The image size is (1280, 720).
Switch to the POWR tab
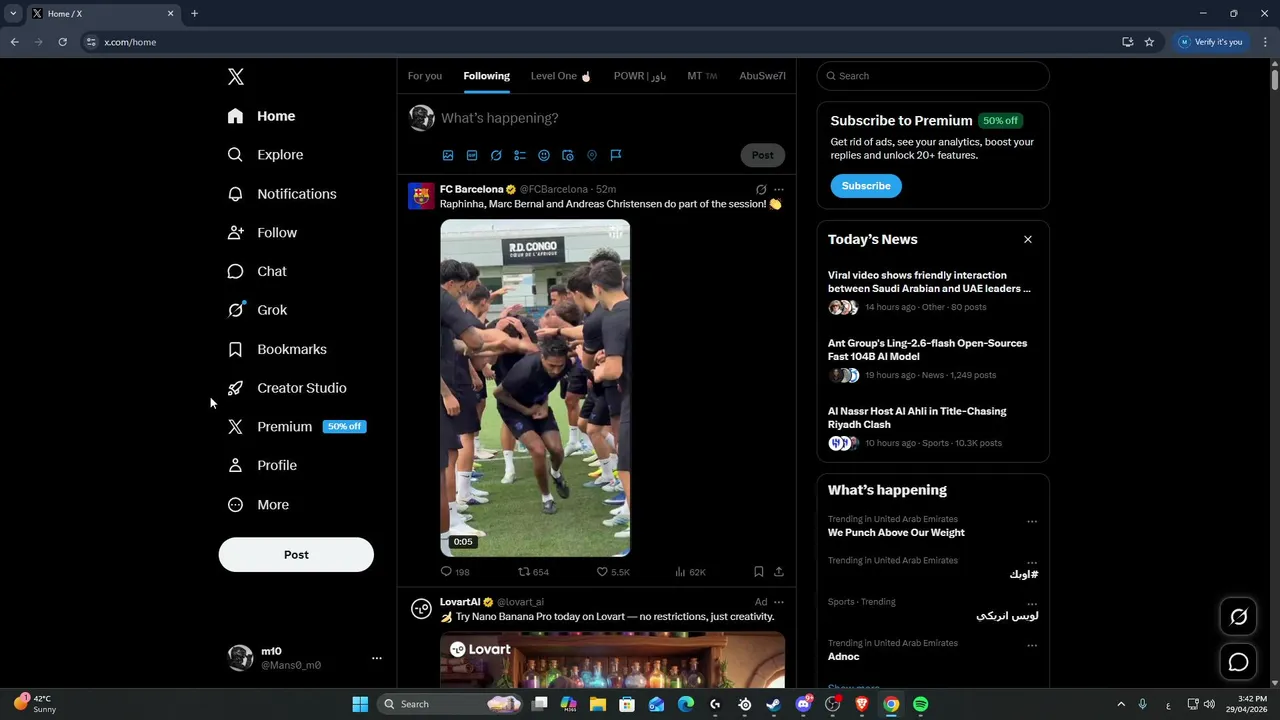tap(640, 76)
